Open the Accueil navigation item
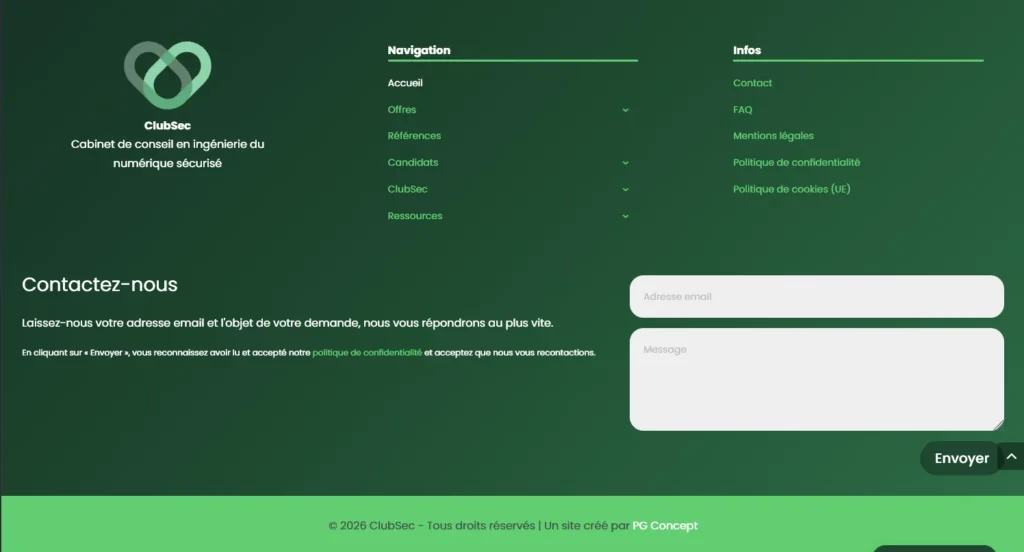Screen dimensions: 1024x552 coord(405,83)
